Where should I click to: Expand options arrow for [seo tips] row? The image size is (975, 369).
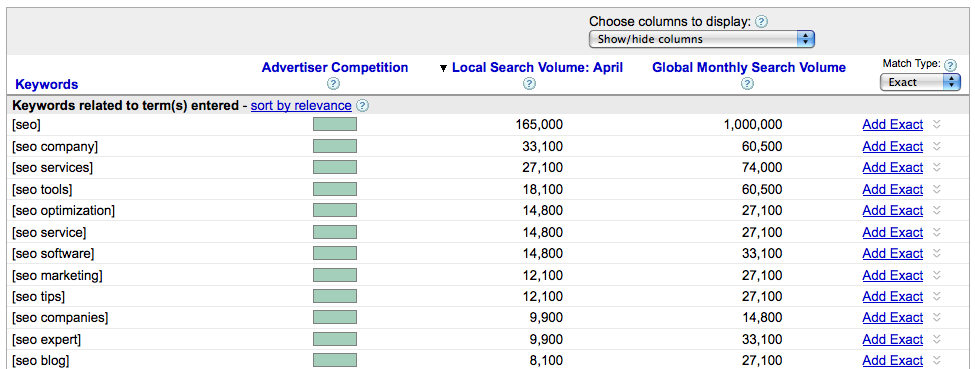click(x=937, y=296)
